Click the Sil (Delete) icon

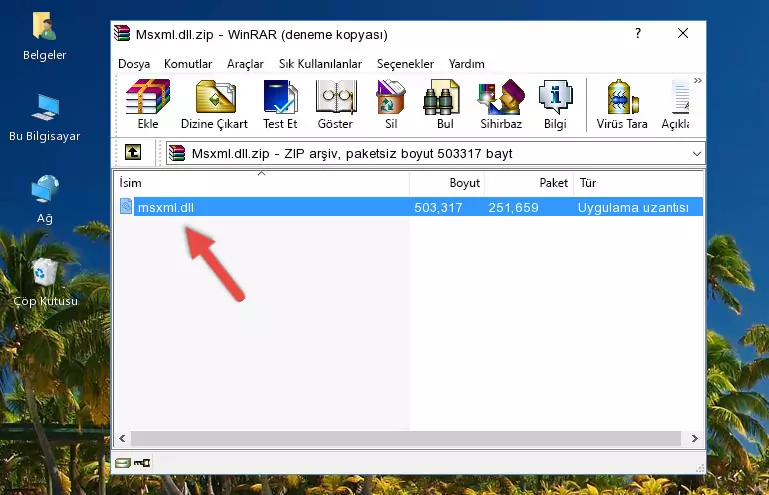pyautogui.click(x=391, y=104)
